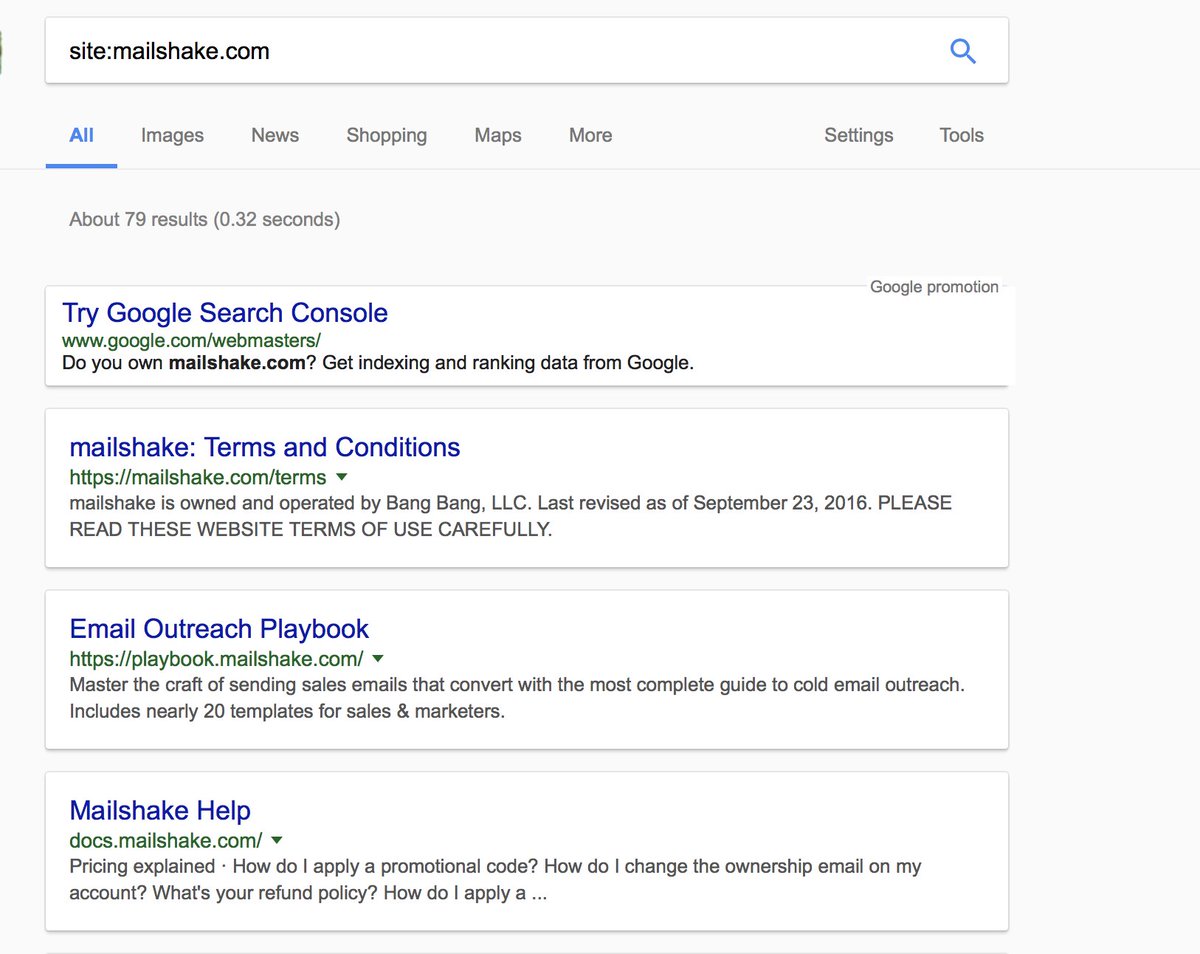Image resolution: width=1200 pixels, height=954 pixels.
Task: Click the 'Google promotion' label
Action: coord(934,287)
